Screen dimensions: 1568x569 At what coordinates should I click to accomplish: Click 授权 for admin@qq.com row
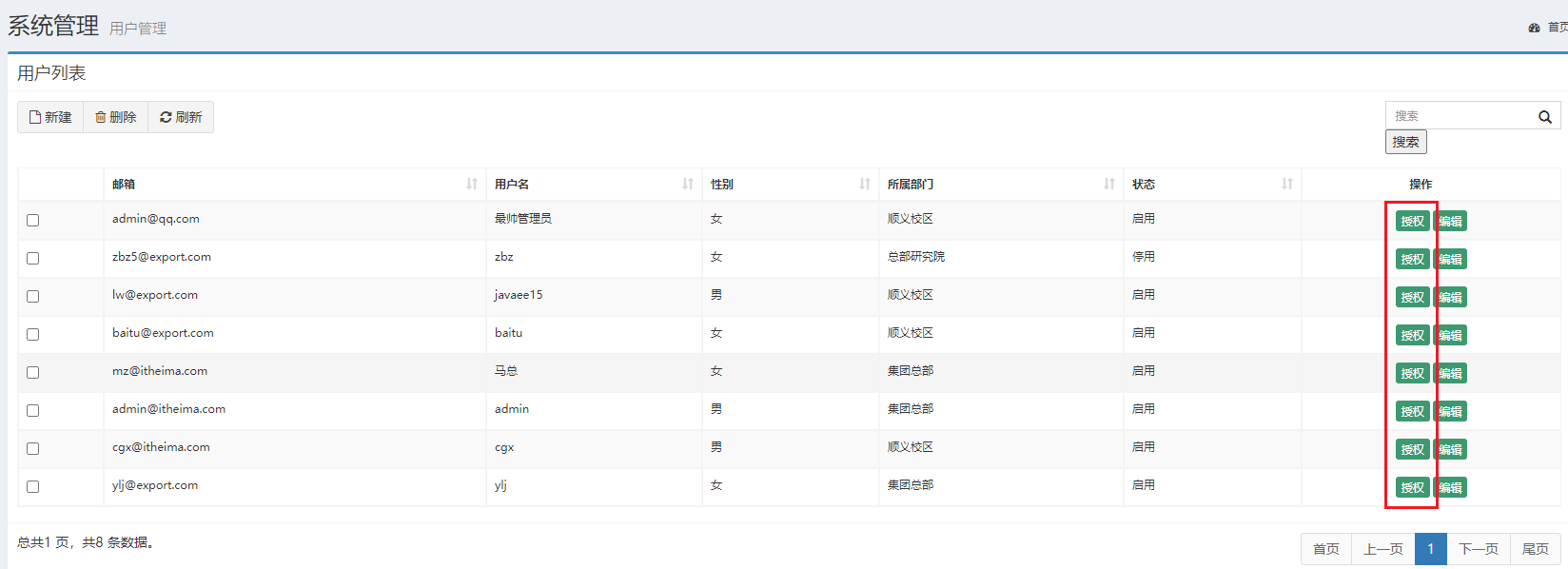[1413, 221]
